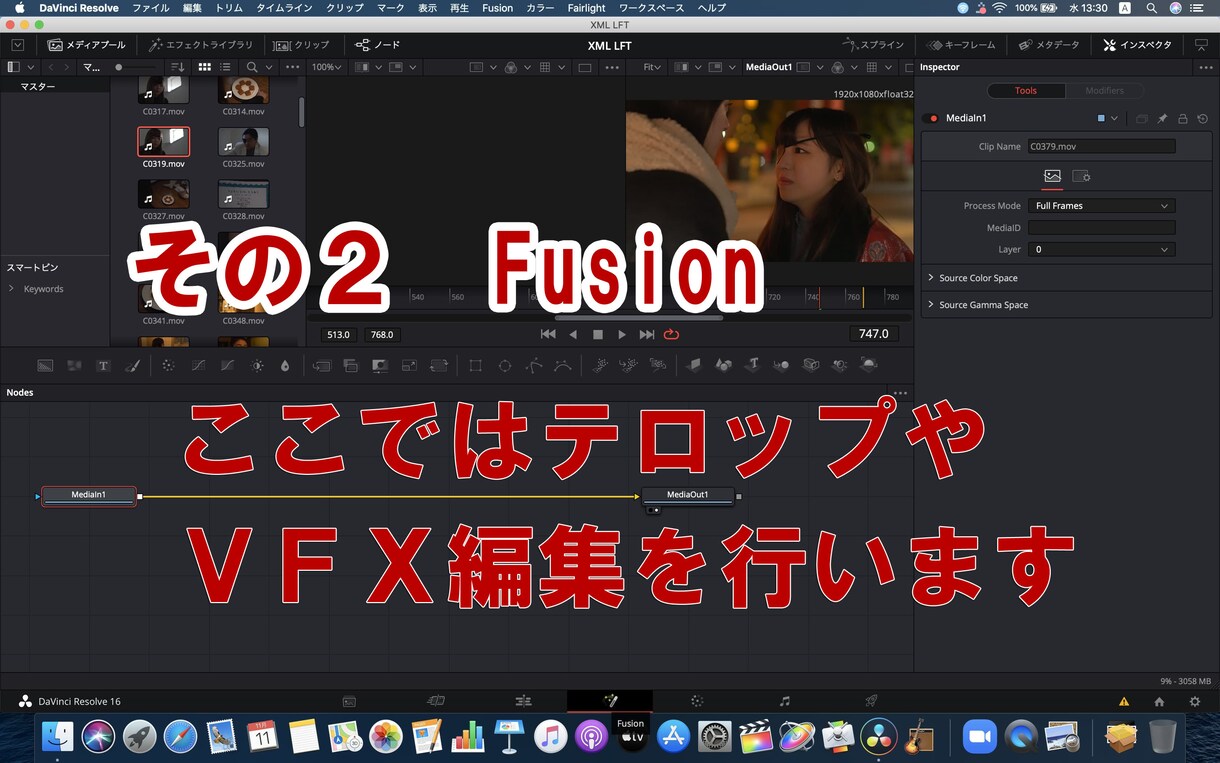
Task: Add a Renderer3D node from toolbar
Action: 869,366
